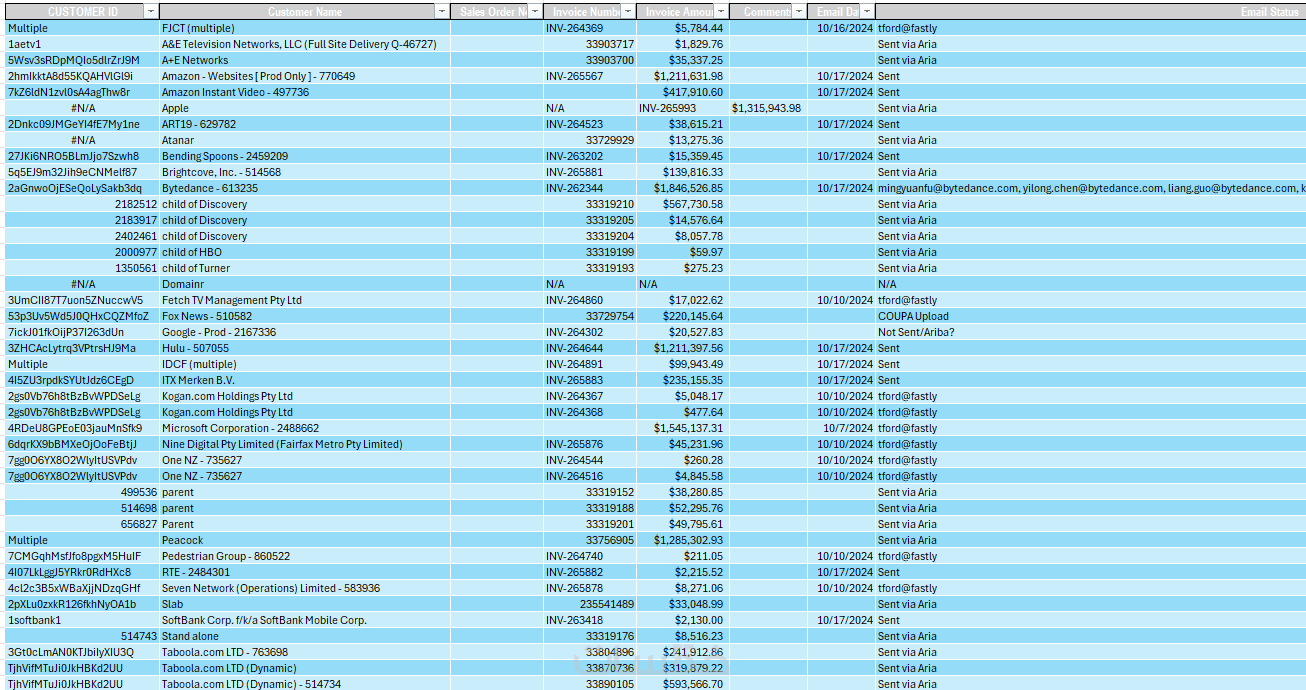Image resolution: width=1306 pixels, height=690 pixels.
Task: Select the 'Hulu - 507055' cell
Action: (305, 348)
